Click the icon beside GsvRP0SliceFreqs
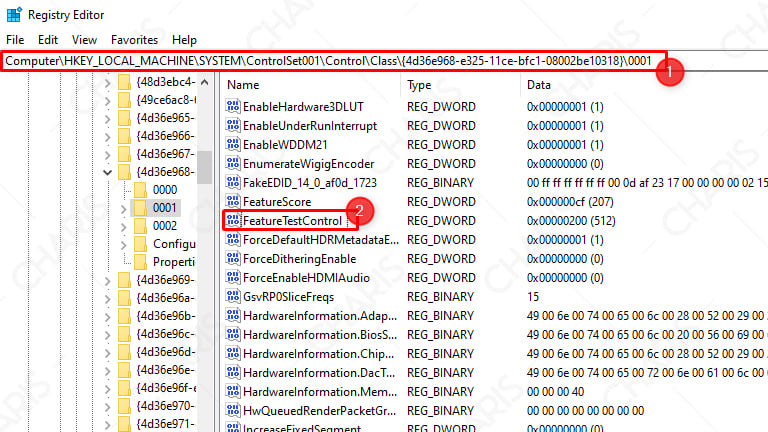This screenshot has width=768, height=432. click(x=233, y=296)
